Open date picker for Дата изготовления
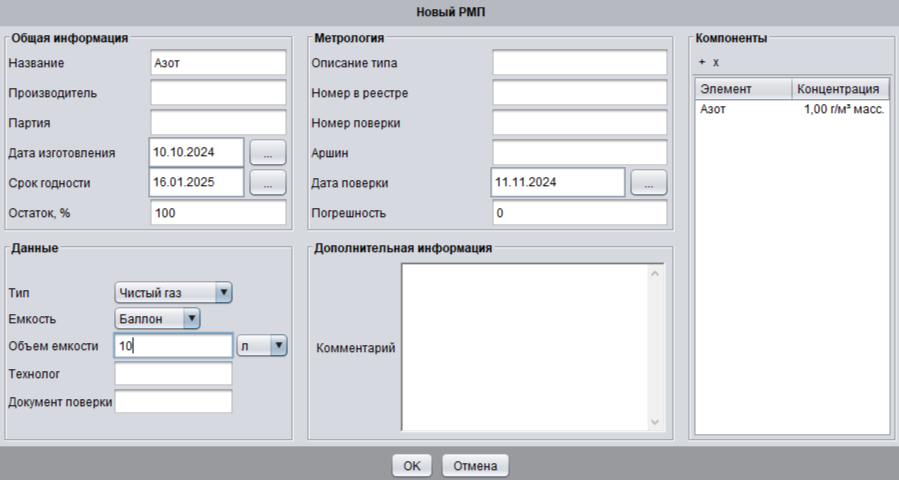Screen dimensions: 899x480 (267, 152)
